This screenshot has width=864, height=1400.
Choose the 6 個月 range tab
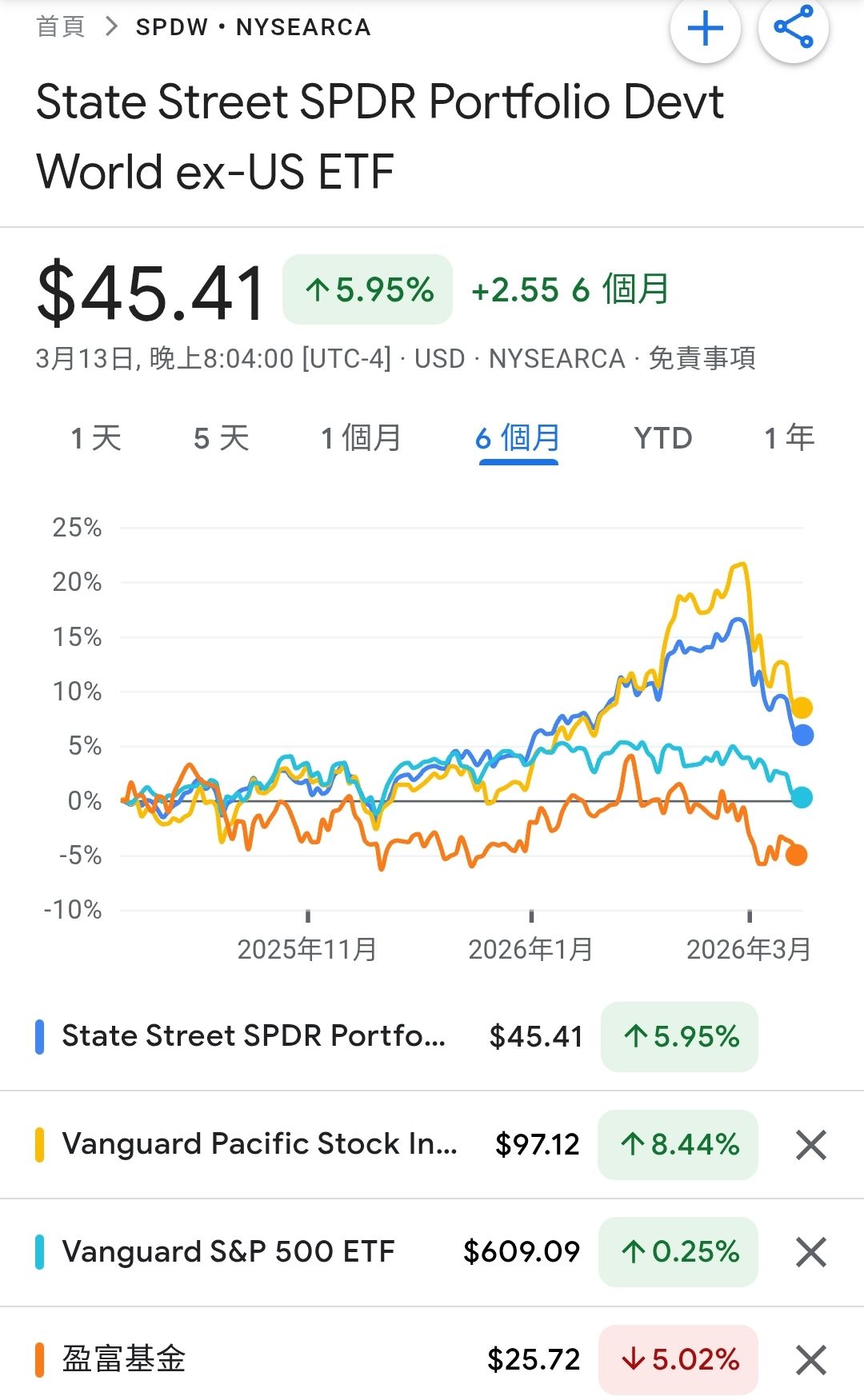point(518,438)
